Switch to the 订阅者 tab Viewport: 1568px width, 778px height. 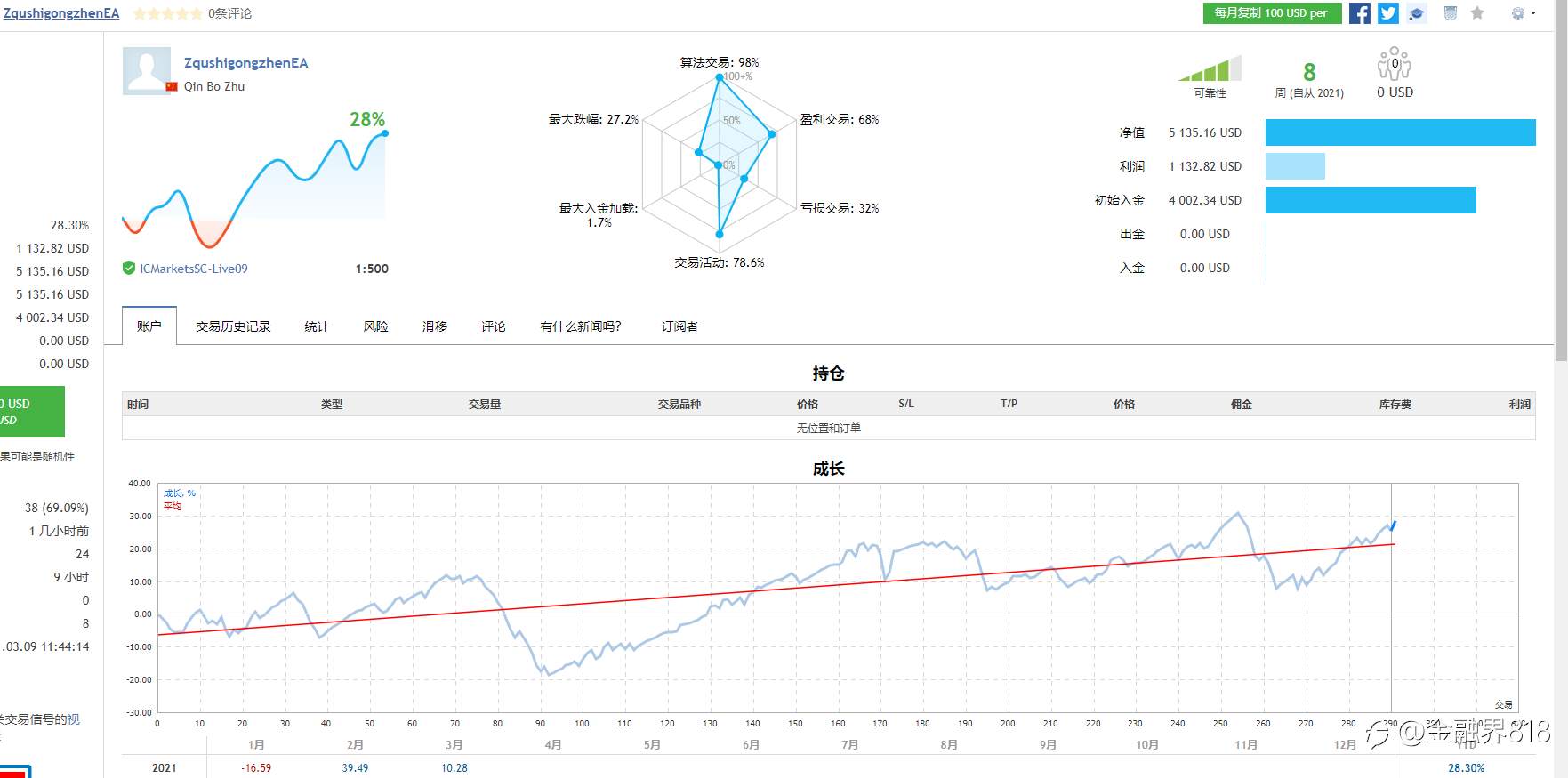[679, 326]
